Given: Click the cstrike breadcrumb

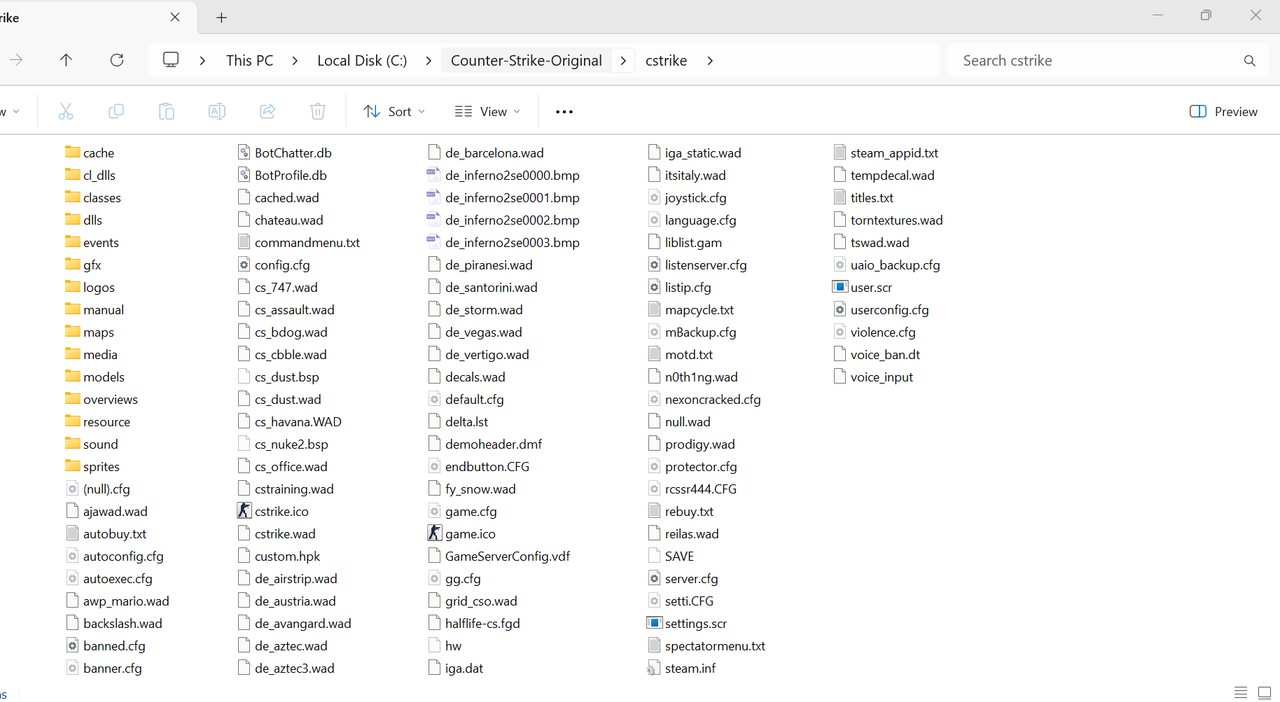Looking at the screenshot, I should [x=666, y=60].
